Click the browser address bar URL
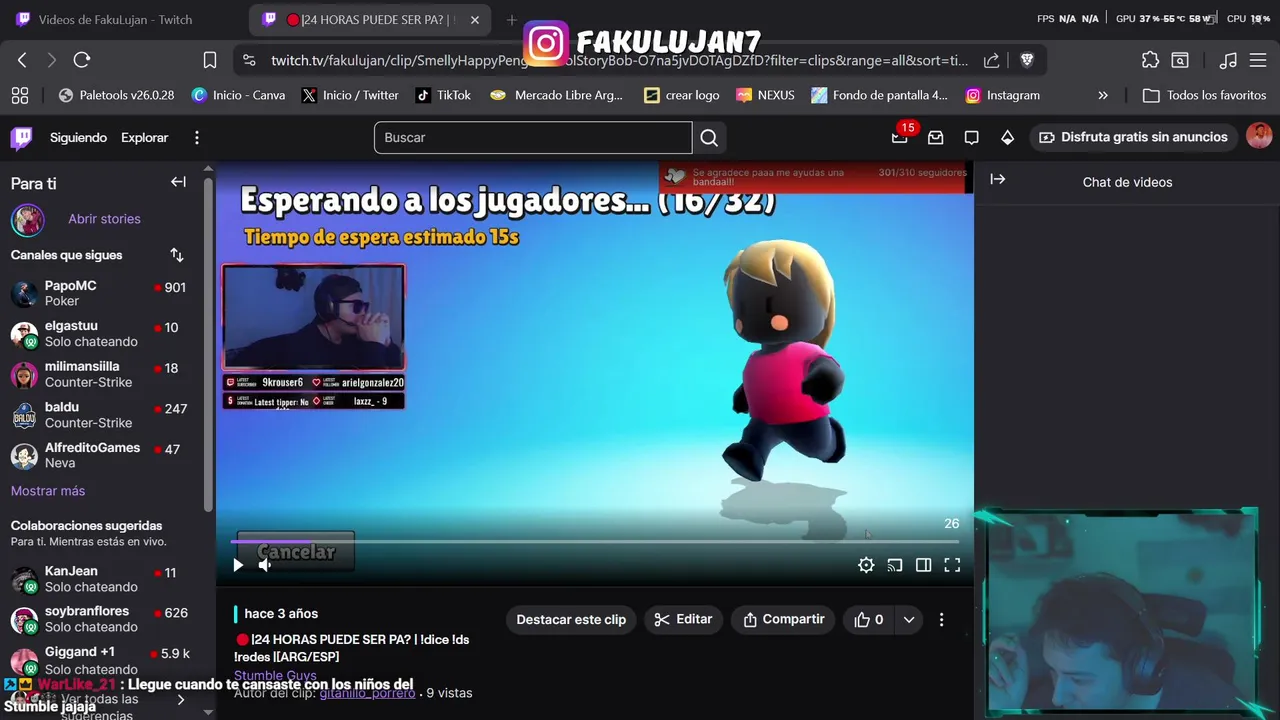 tap(619, 60)
